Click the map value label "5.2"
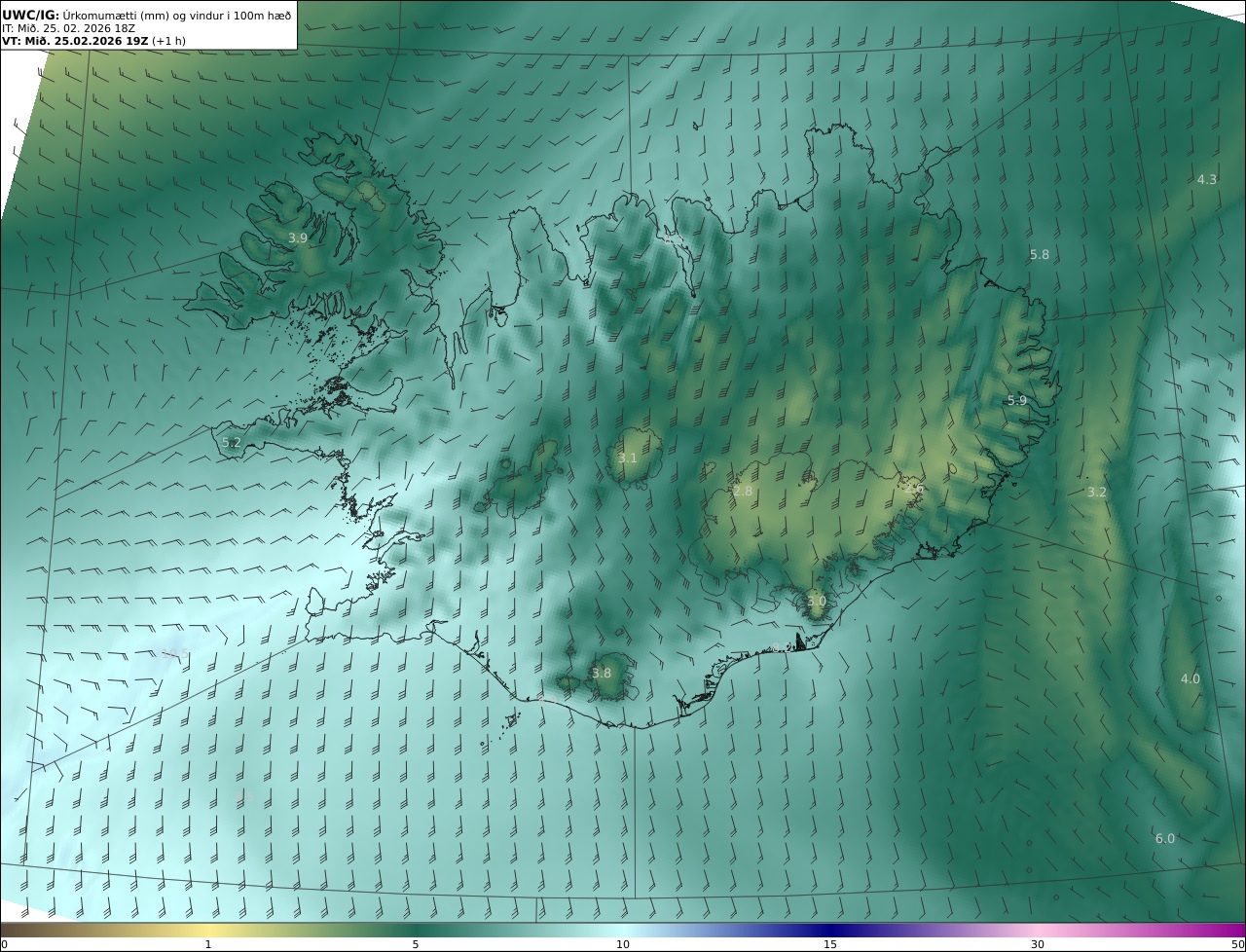1246x952 pixels. tap(232, 443)
